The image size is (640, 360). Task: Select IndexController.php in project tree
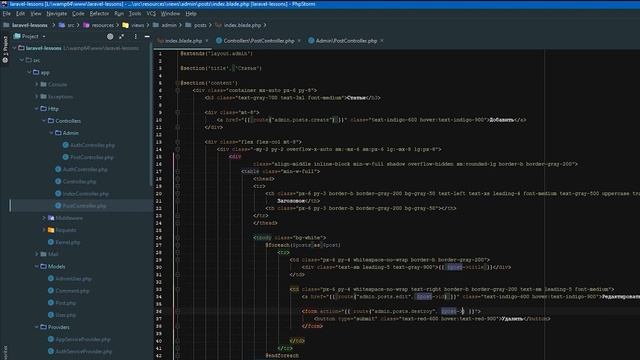[86, 193]
